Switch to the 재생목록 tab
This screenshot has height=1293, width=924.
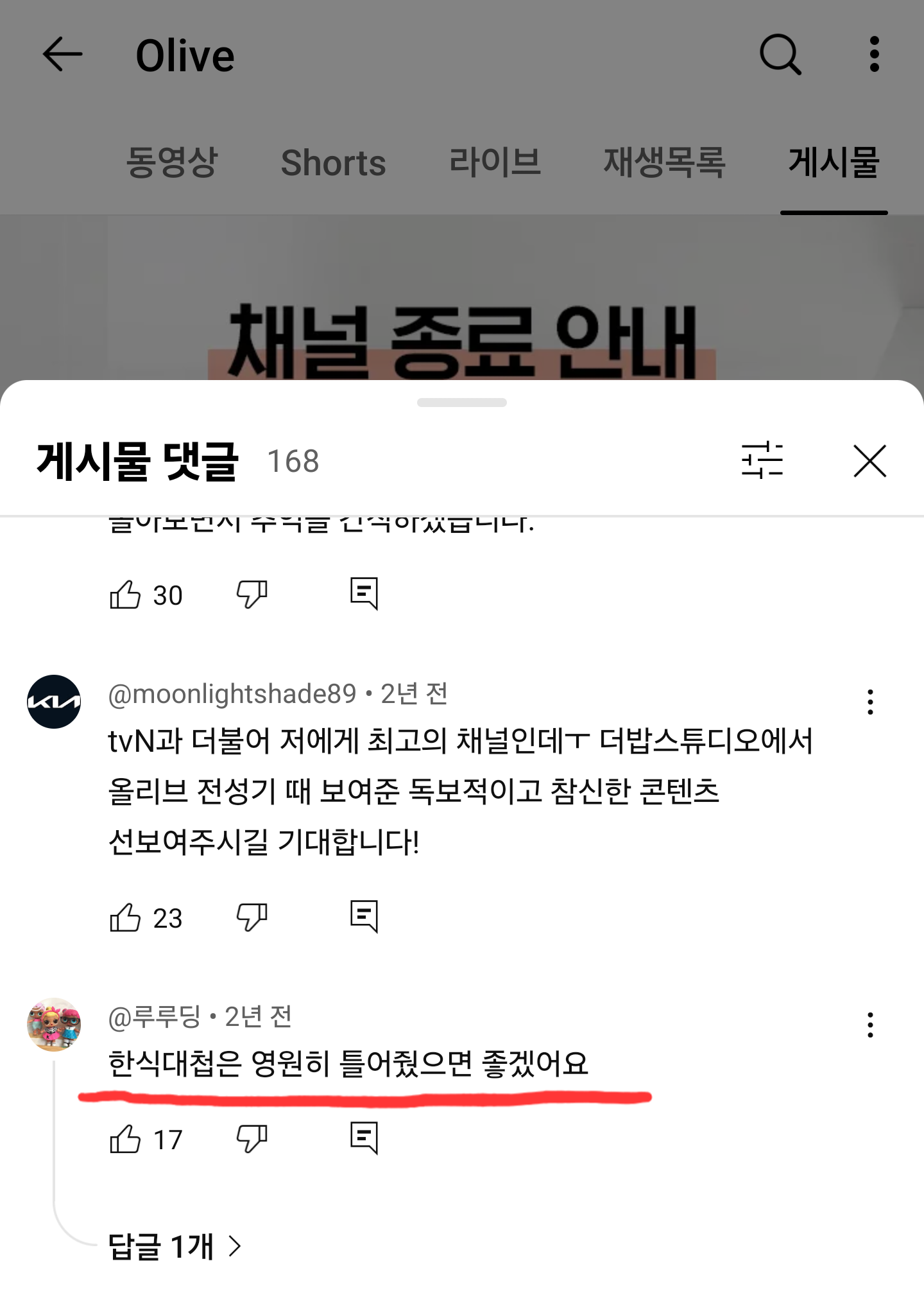[x=664, y=162]
